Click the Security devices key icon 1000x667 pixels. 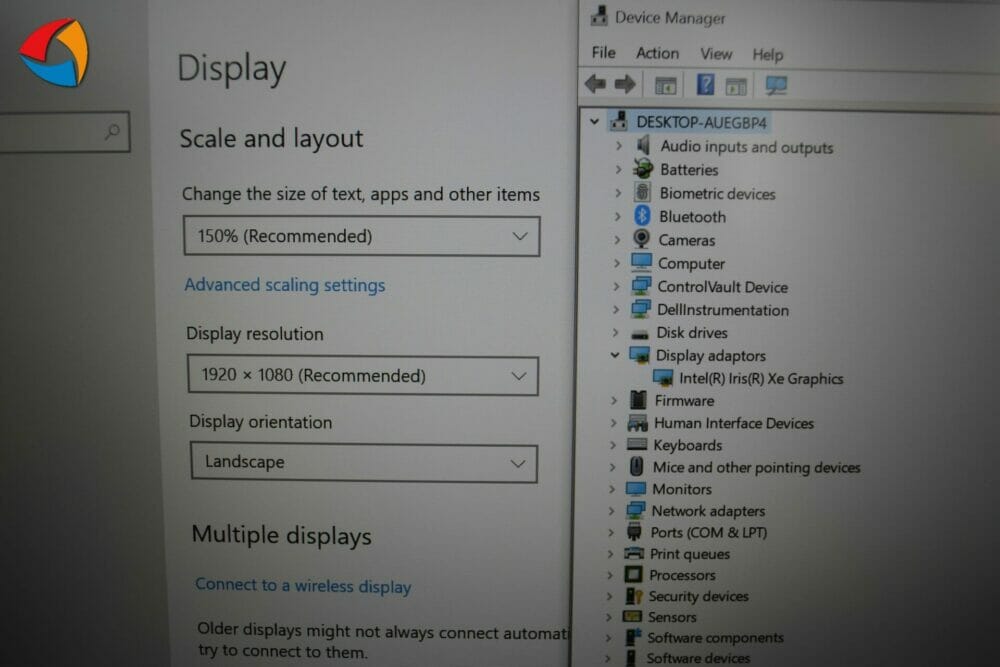pyautogui.click(x=633, y=596)
